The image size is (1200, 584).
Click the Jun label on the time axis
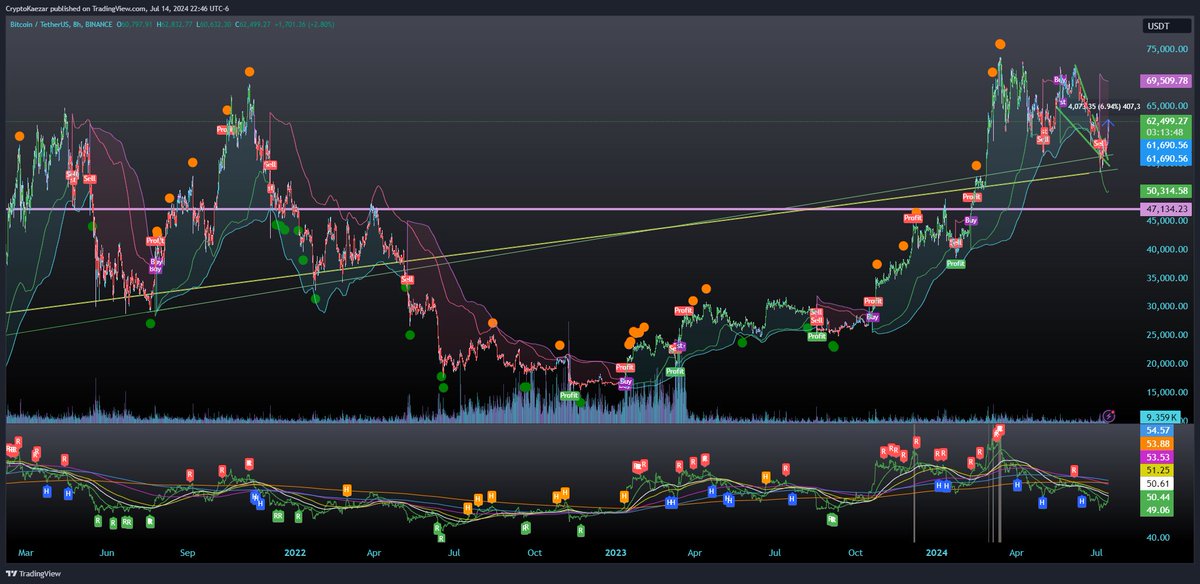coord(107,551)
